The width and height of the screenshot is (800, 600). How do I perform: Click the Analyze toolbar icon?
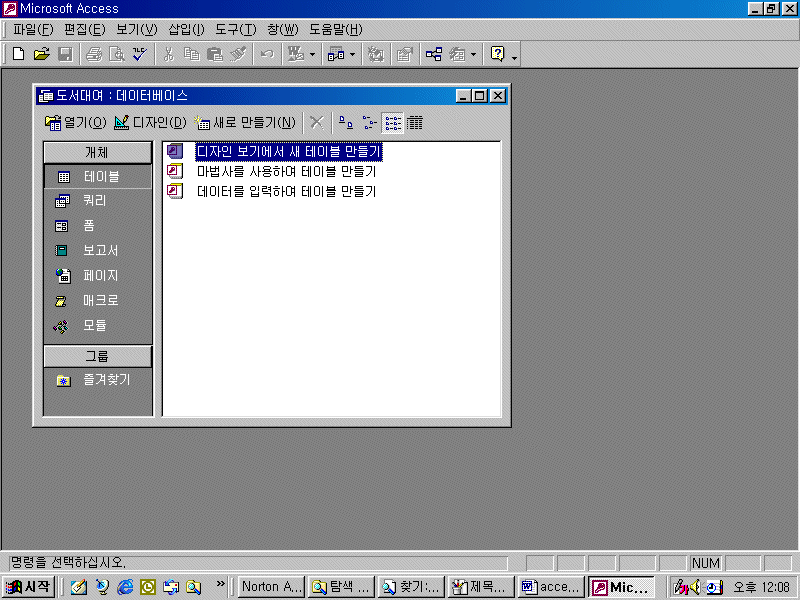click(336, 54)
